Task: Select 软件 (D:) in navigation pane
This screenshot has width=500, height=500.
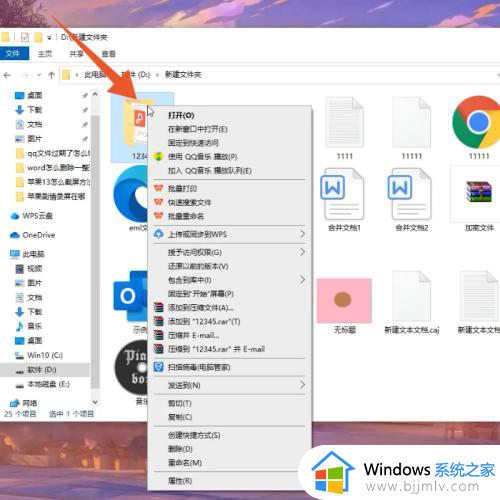Action: click(45, 370)
